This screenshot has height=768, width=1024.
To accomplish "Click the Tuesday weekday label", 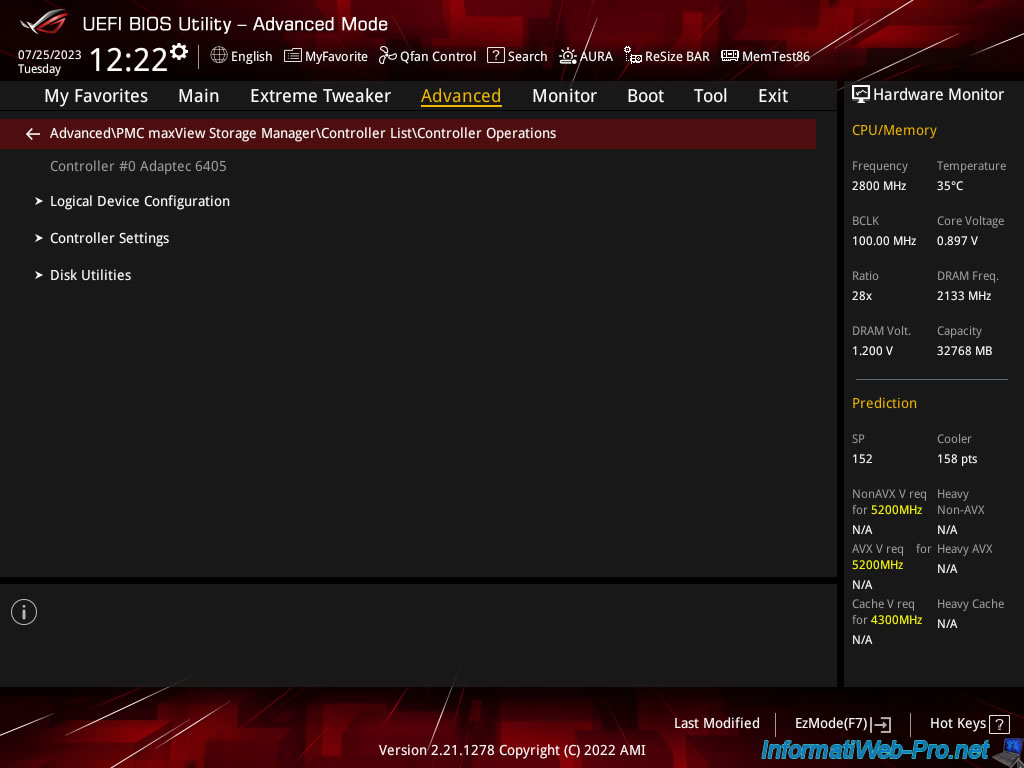I will 39,69.
